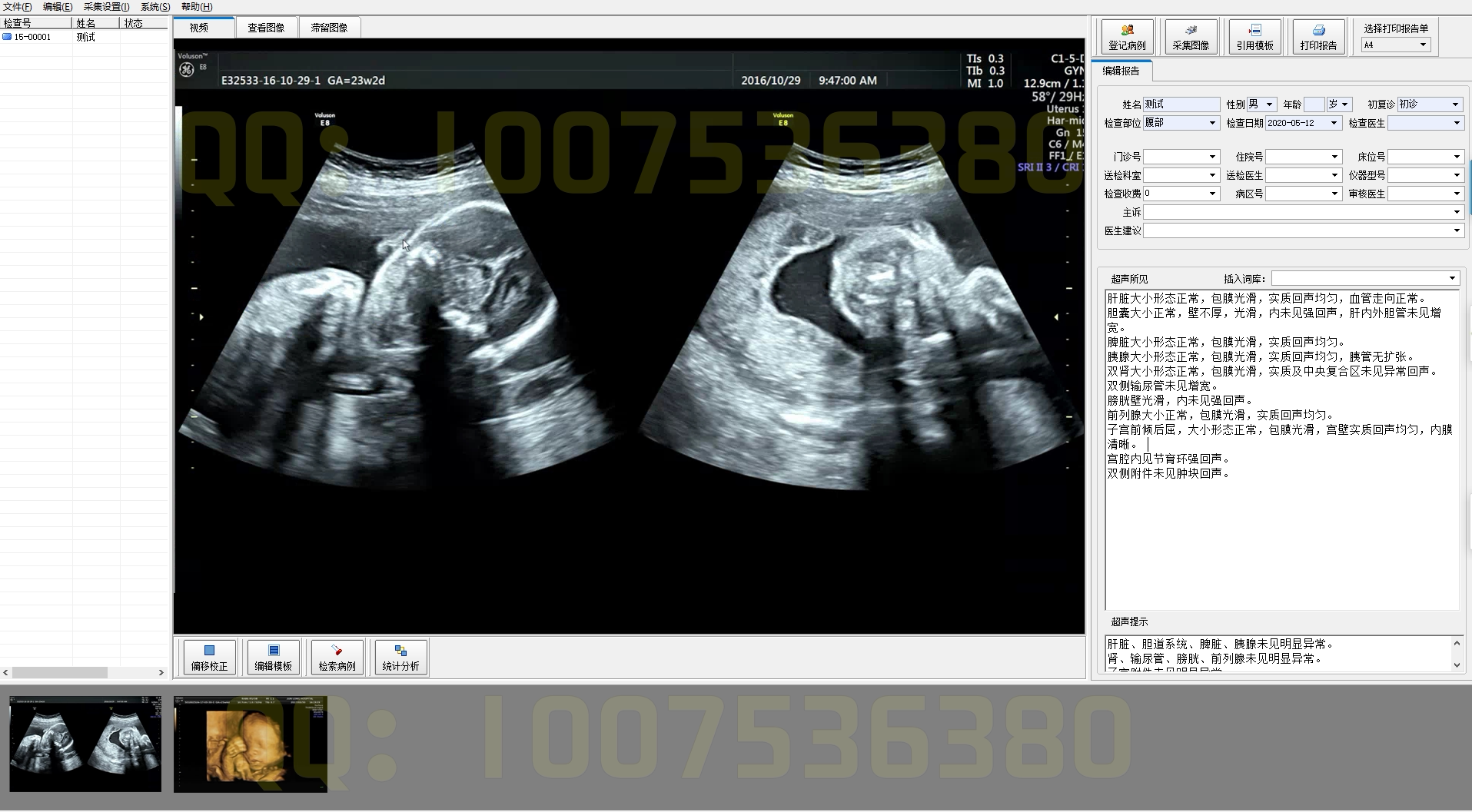Screen dimensions: 1472x812
Task: Open the 统计分析 statistics analysis icon
Action: click(x=400, y=657)
